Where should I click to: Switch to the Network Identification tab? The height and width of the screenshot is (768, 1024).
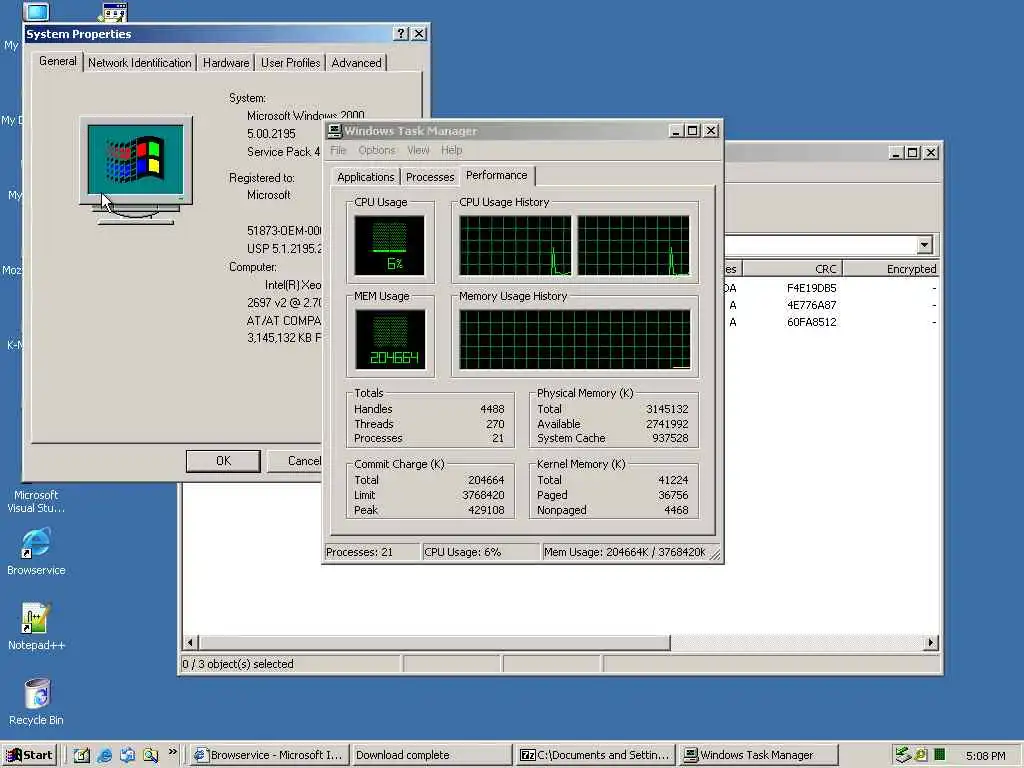(140, 63)
